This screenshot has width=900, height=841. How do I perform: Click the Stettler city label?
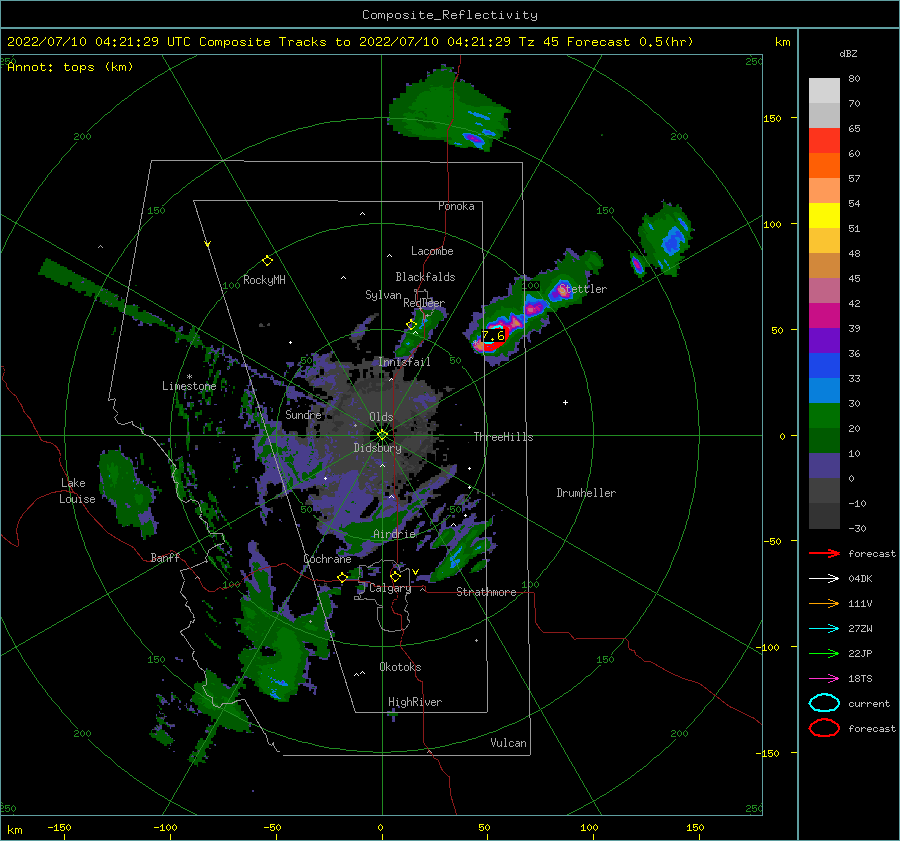tap(583, 289)
